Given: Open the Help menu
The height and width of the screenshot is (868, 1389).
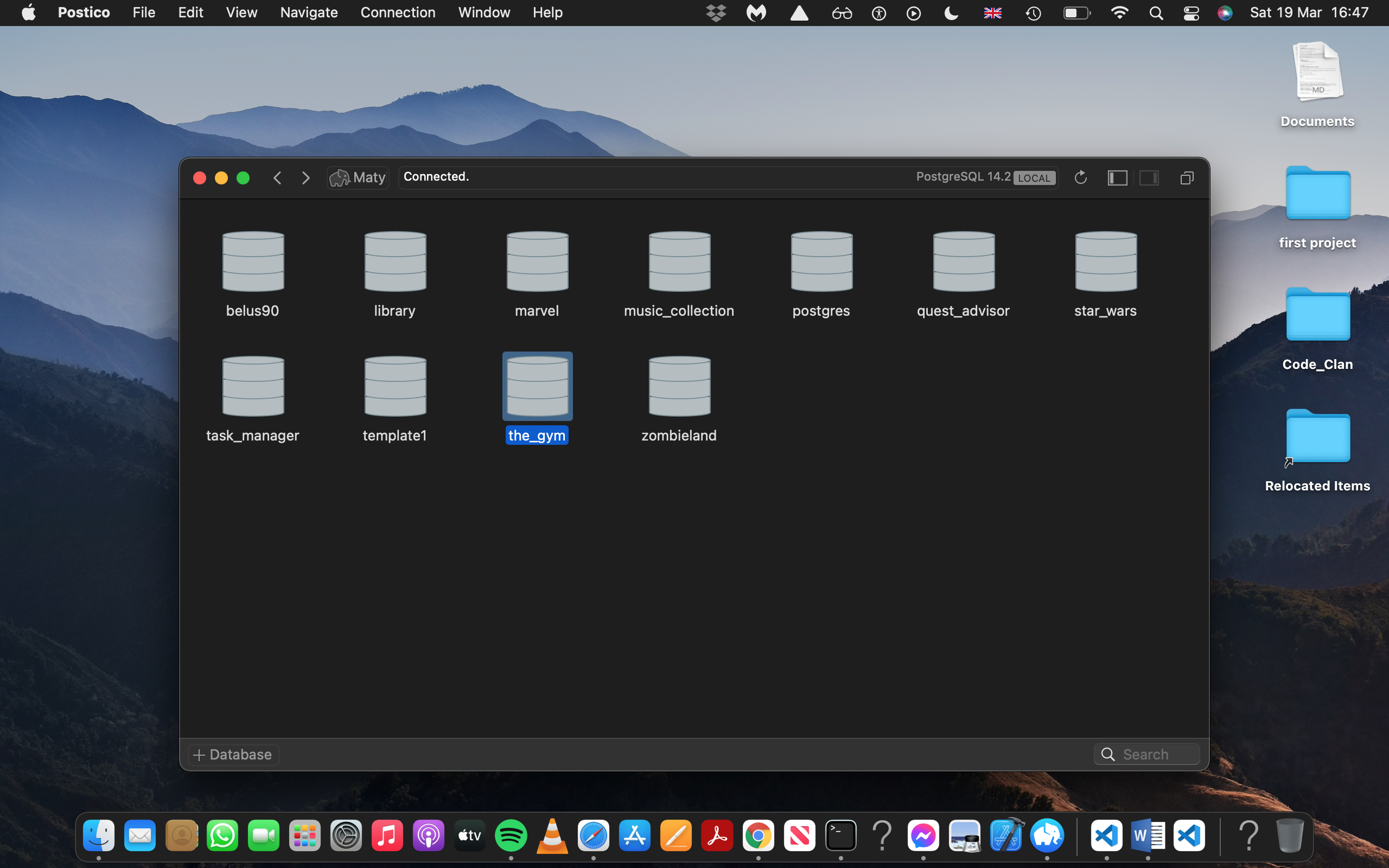Looking at the screenshot, I should [547, 12].
